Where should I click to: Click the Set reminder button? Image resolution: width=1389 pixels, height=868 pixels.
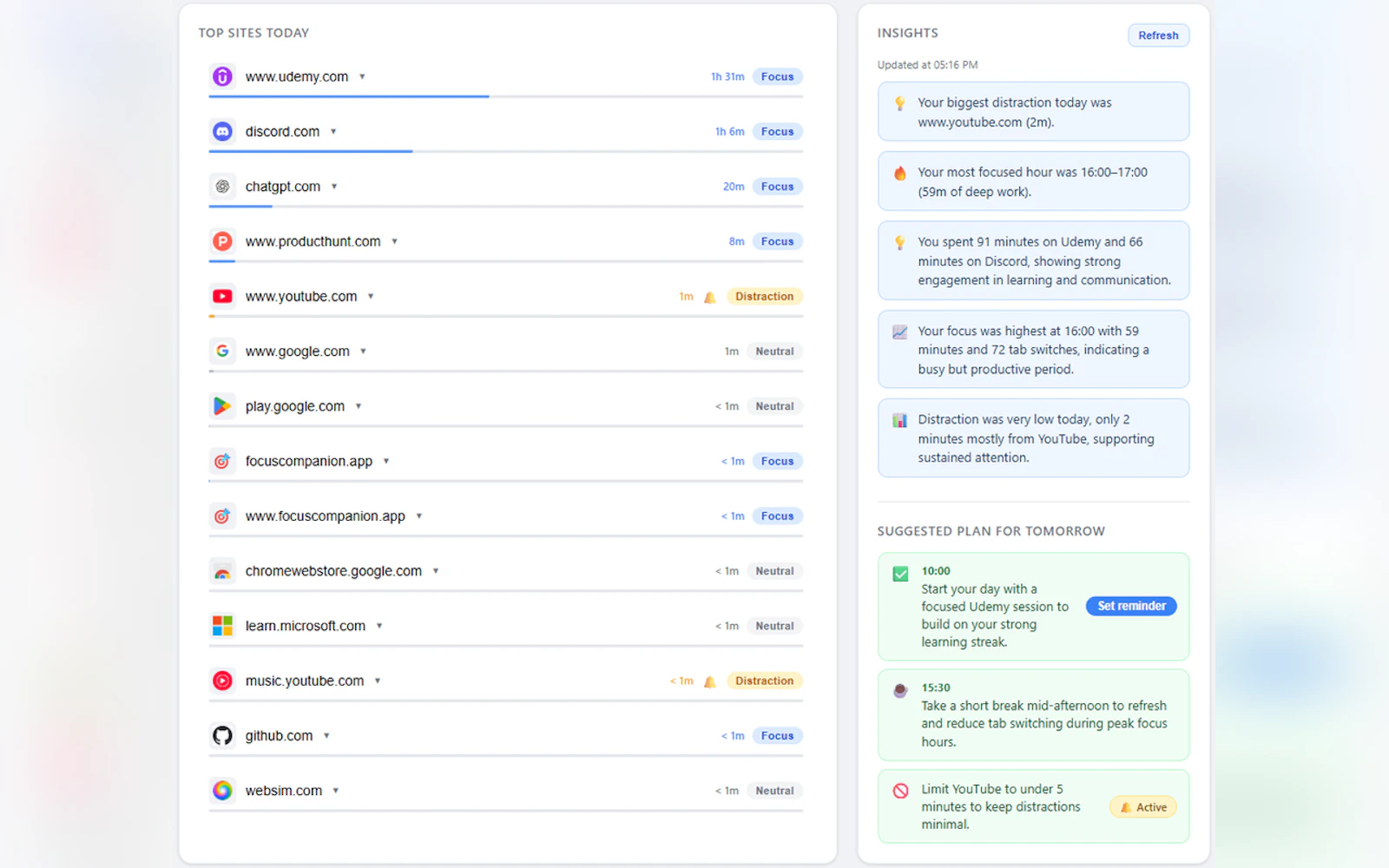click(x=1131, y=606)
